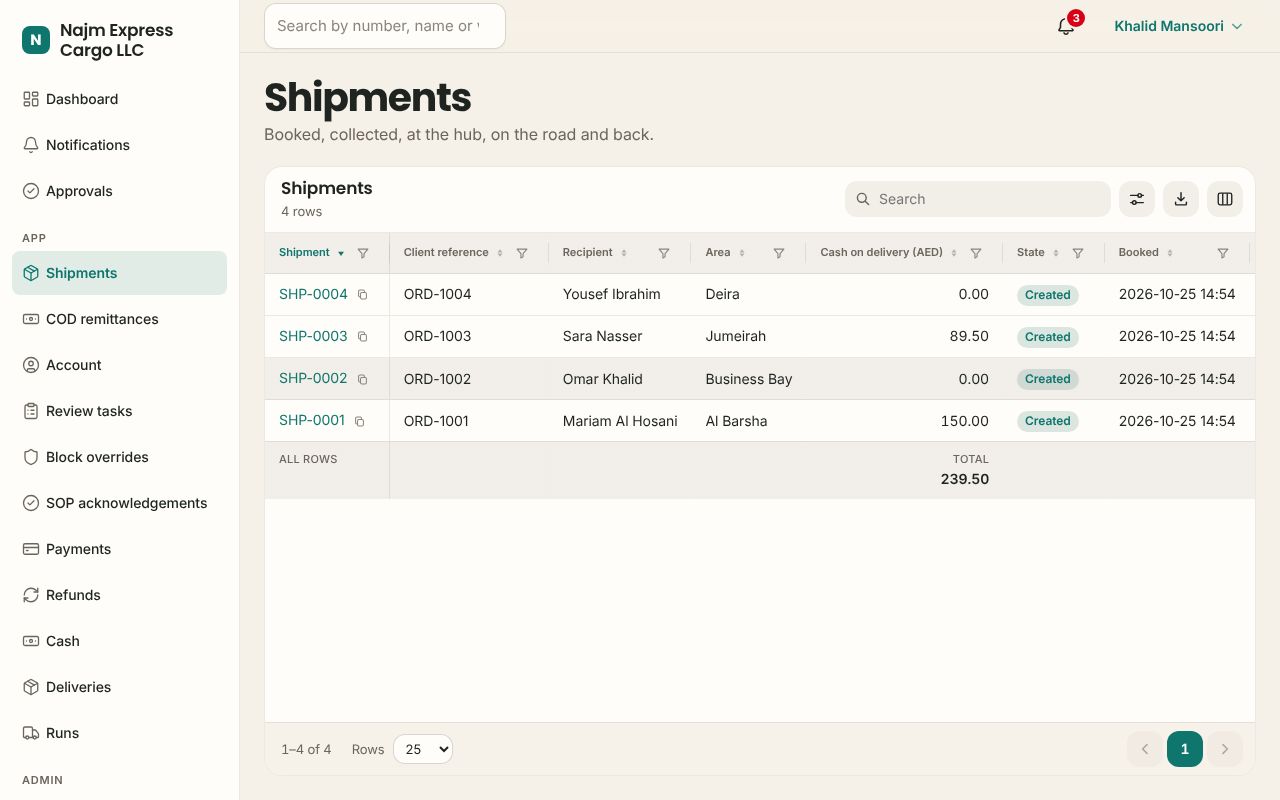This screenshot has height=800, width=1280.
Task: Click the table filter settings icon
Action: [1137, 199]
